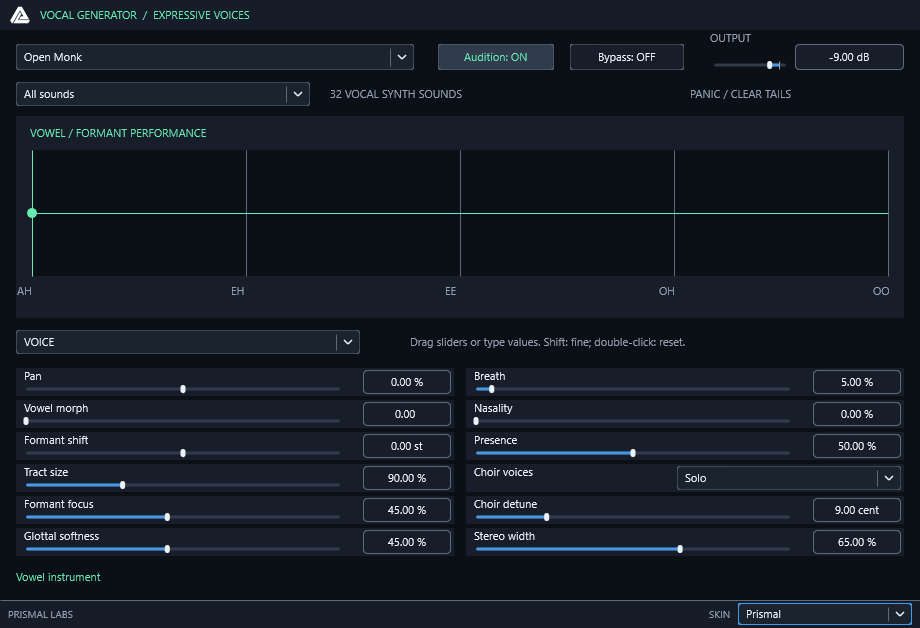This screenshot has height=628, width=920.
Task: Click the Skin dropdown chevron arrow
Action: (x=899, y=614)
